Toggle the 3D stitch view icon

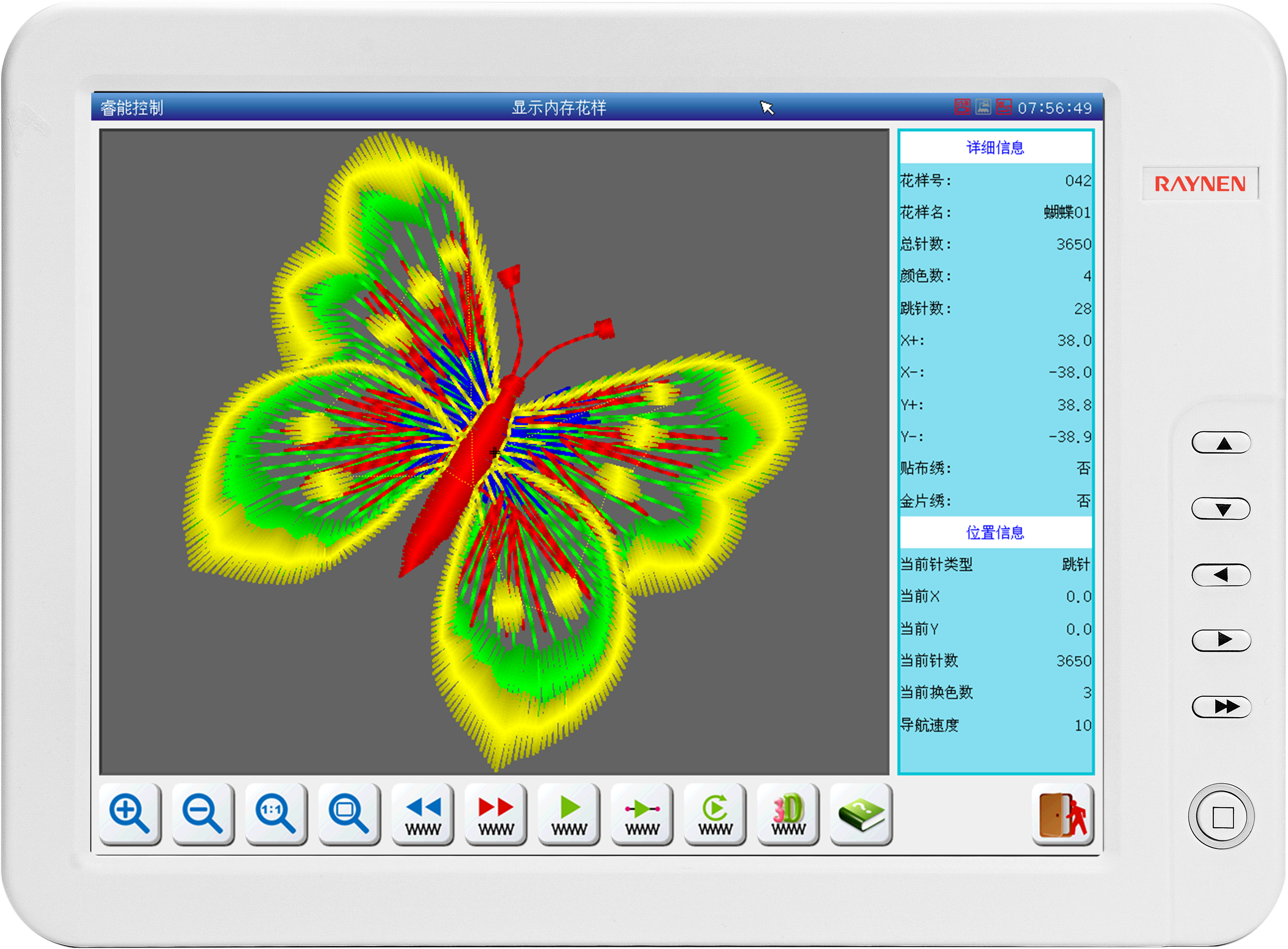788,815
